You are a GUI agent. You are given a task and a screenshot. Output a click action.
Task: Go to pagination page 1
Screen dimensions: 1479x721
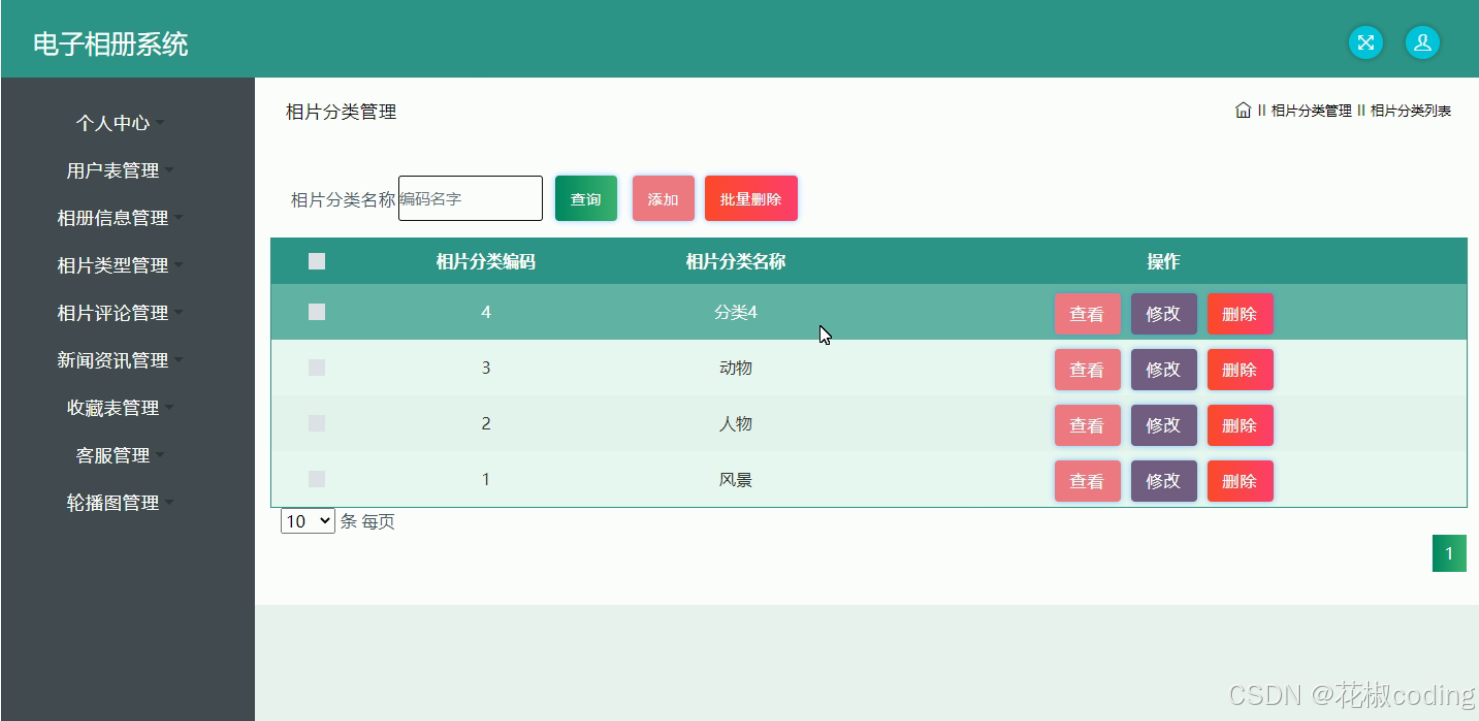point(1449,553)
